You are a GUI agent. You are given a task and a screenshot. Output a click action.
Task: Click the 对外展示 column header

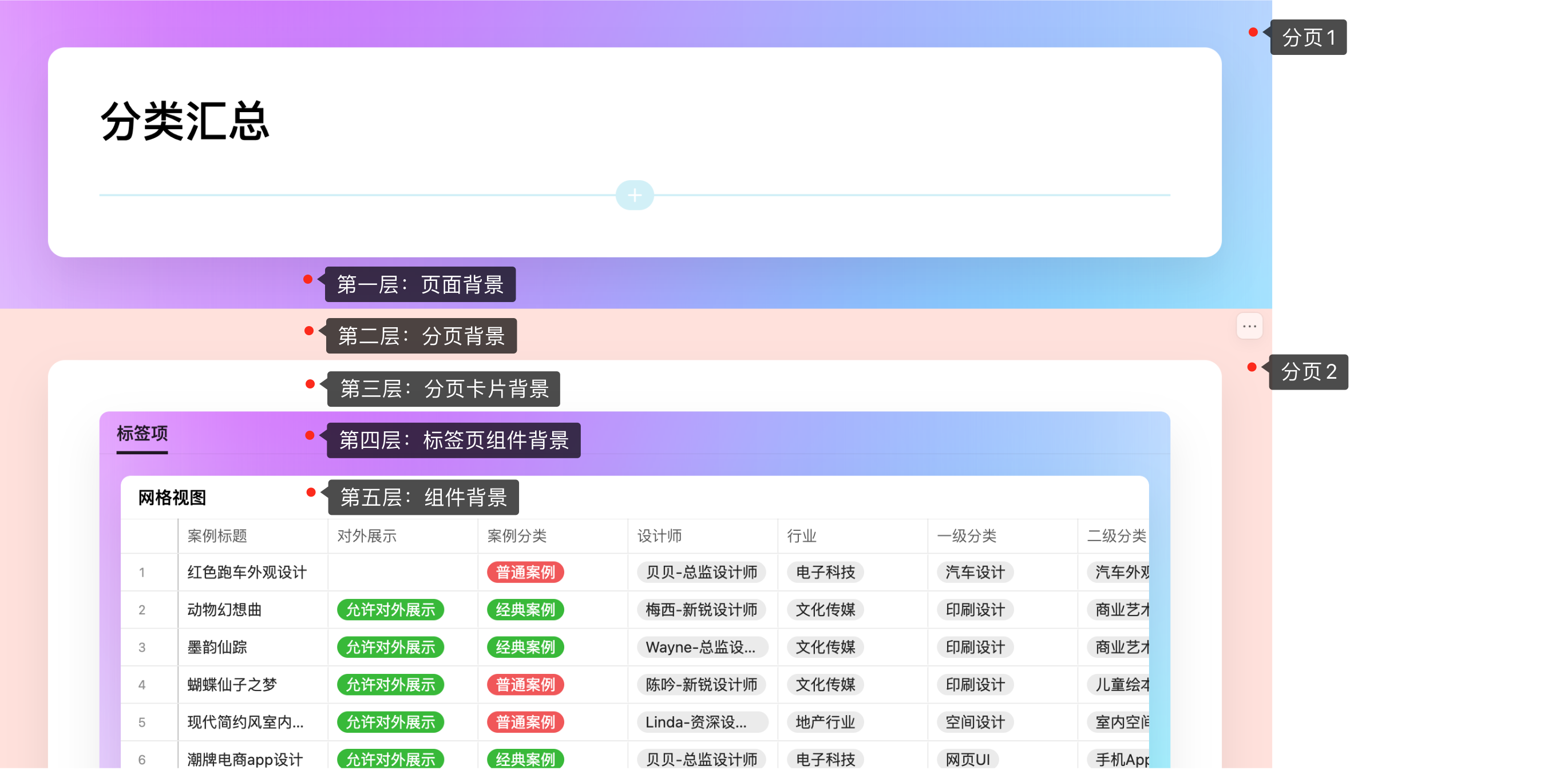(x=367, y=535)
